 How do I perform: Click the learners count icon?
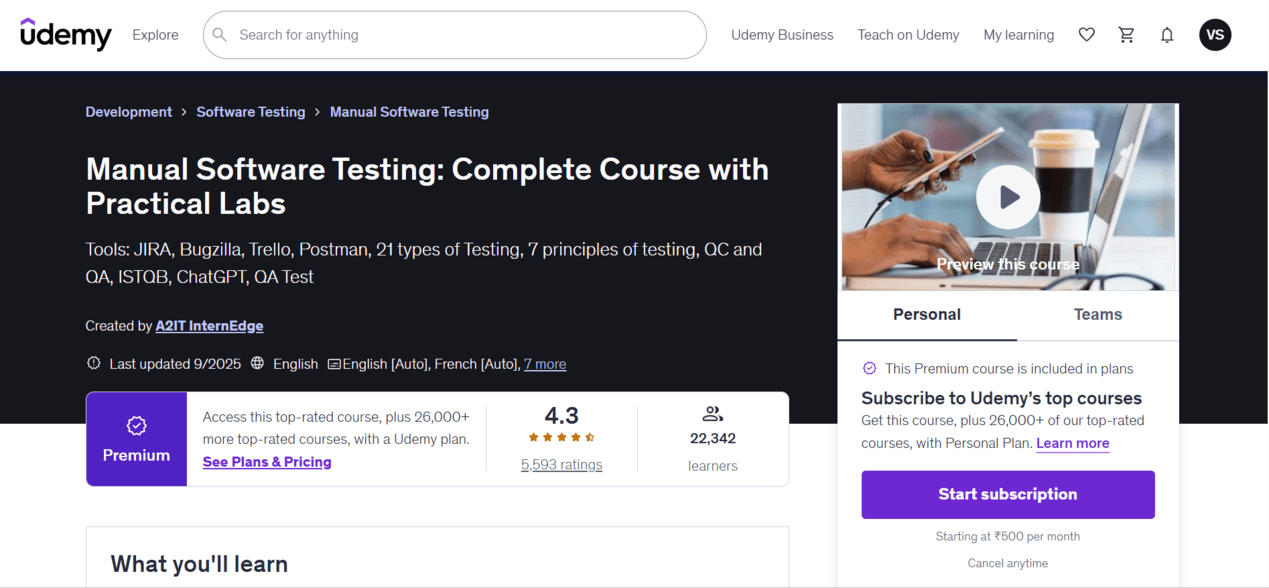click(712, 413)
